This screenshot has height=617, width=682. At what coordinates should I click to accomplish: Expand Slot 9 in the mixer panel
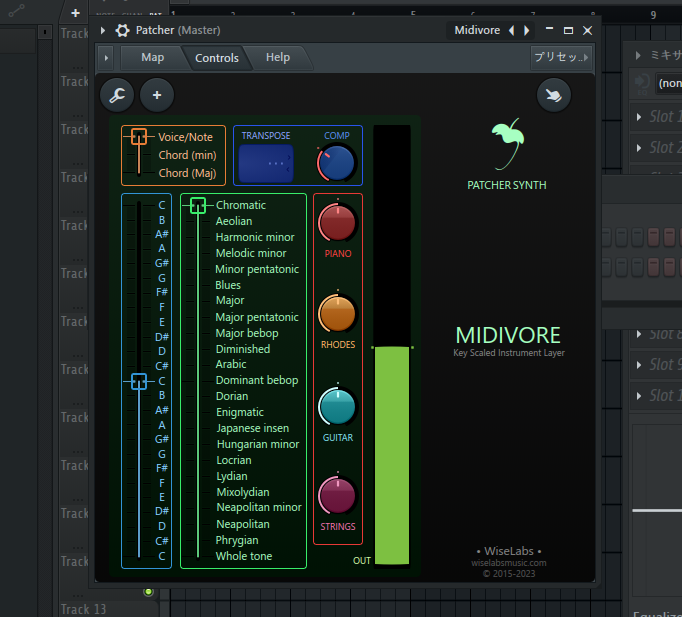coord(639,365)
